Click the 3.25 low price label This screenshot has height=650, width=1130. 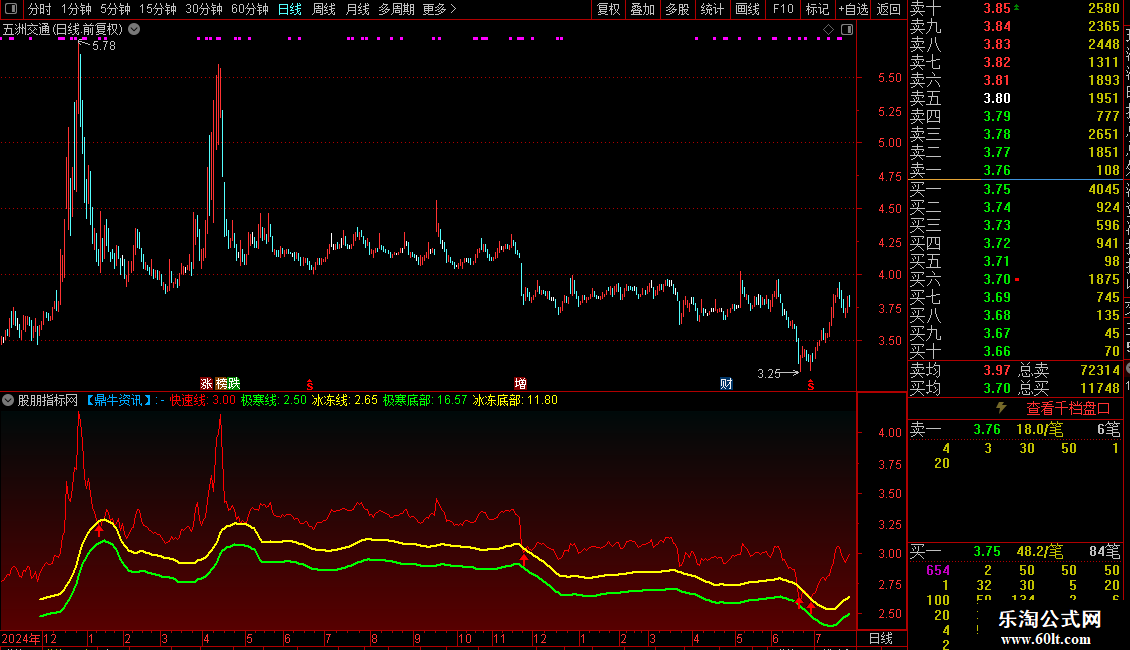pyautogui.click(x=769, y=373)
